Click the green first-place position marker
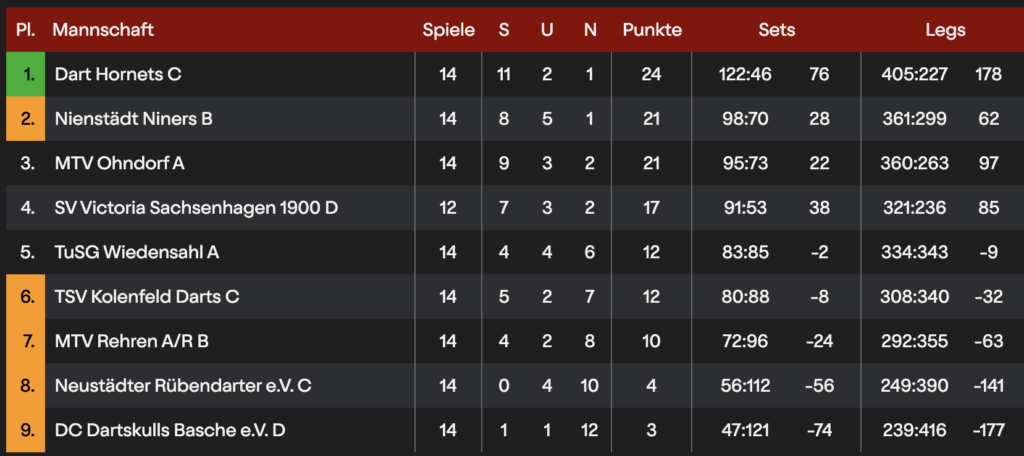The image size is (1024, 456). click(26, 75)
